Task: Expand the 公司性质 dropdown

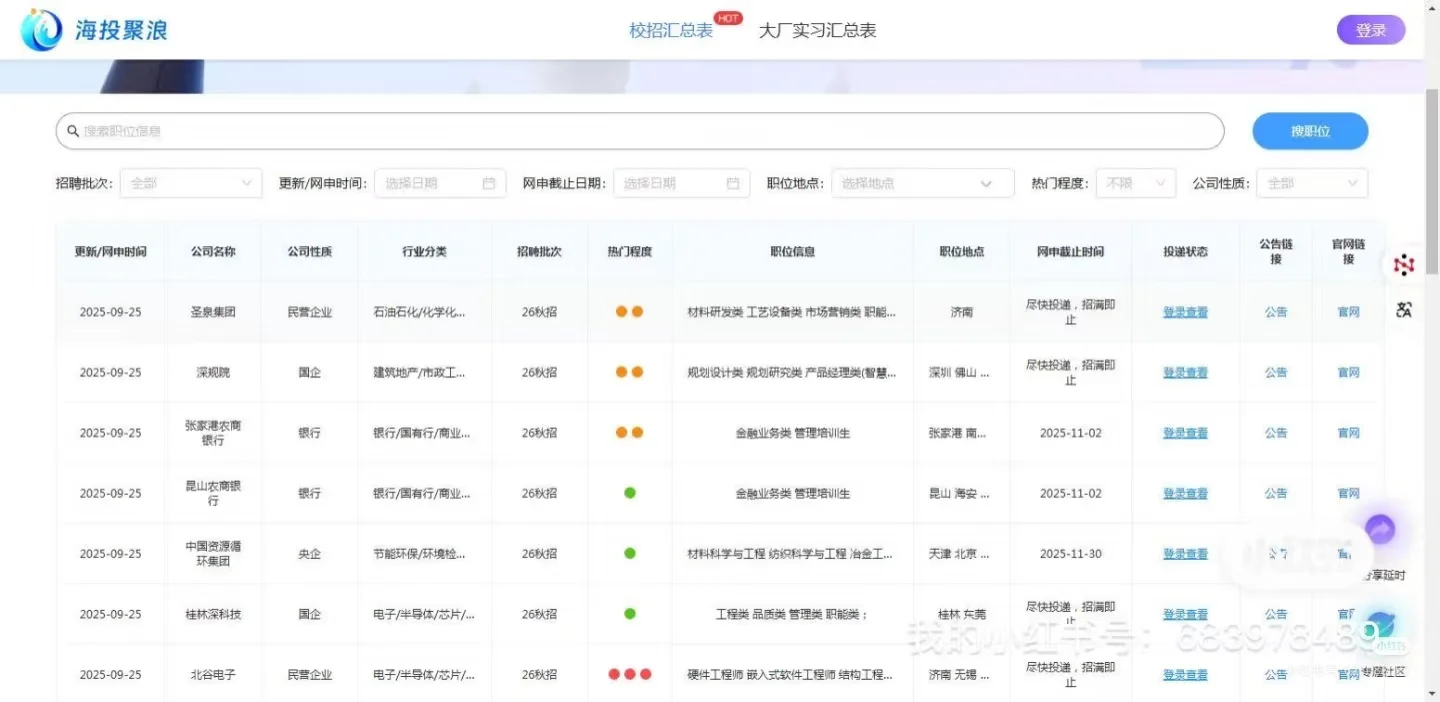Action: 1312,183
